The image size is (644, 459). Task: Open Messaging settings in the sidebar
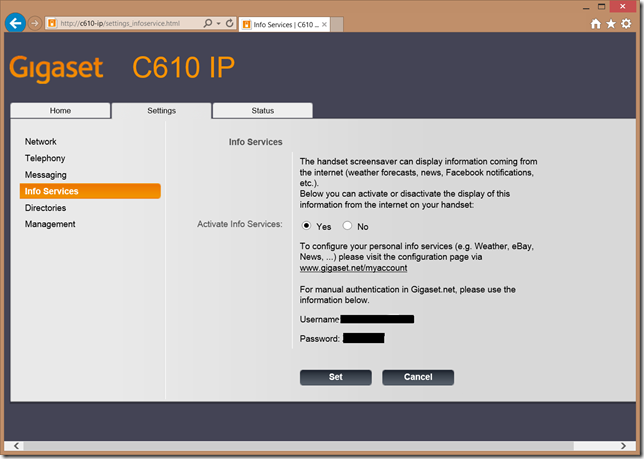click(x=46, y=175)
